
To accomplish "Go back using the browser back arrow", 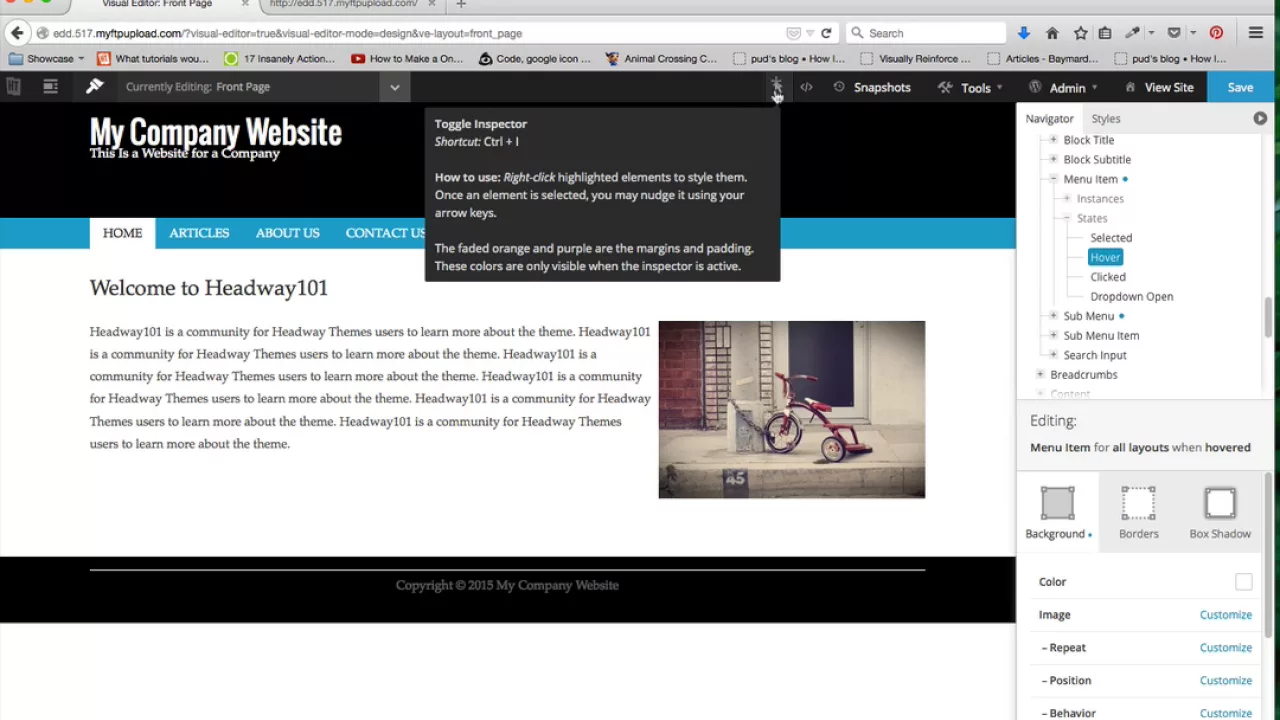I will [x=17, y=33].
